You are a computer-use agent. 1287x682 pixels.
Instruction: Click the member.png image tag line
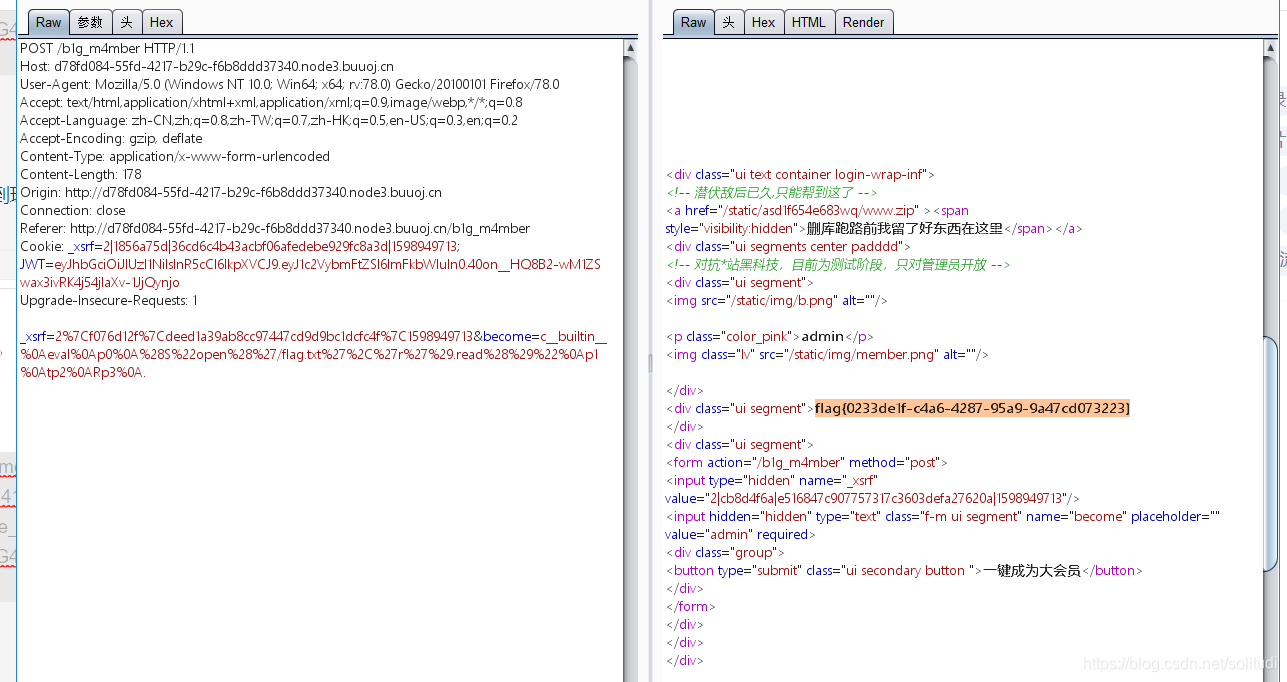(x=827, y=354)
